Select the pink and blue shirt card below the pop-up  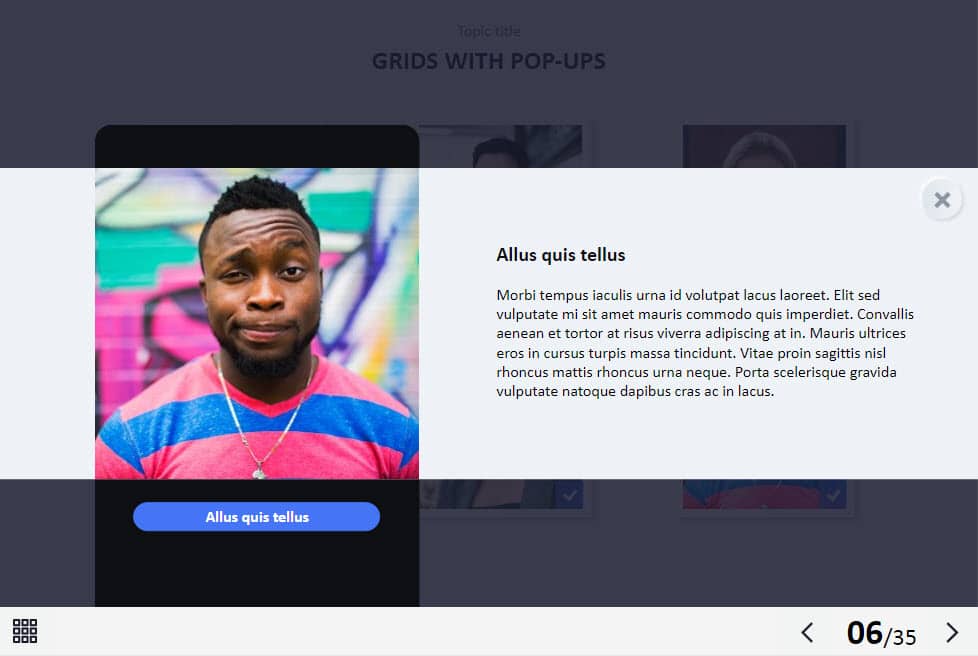click(764, 494)
